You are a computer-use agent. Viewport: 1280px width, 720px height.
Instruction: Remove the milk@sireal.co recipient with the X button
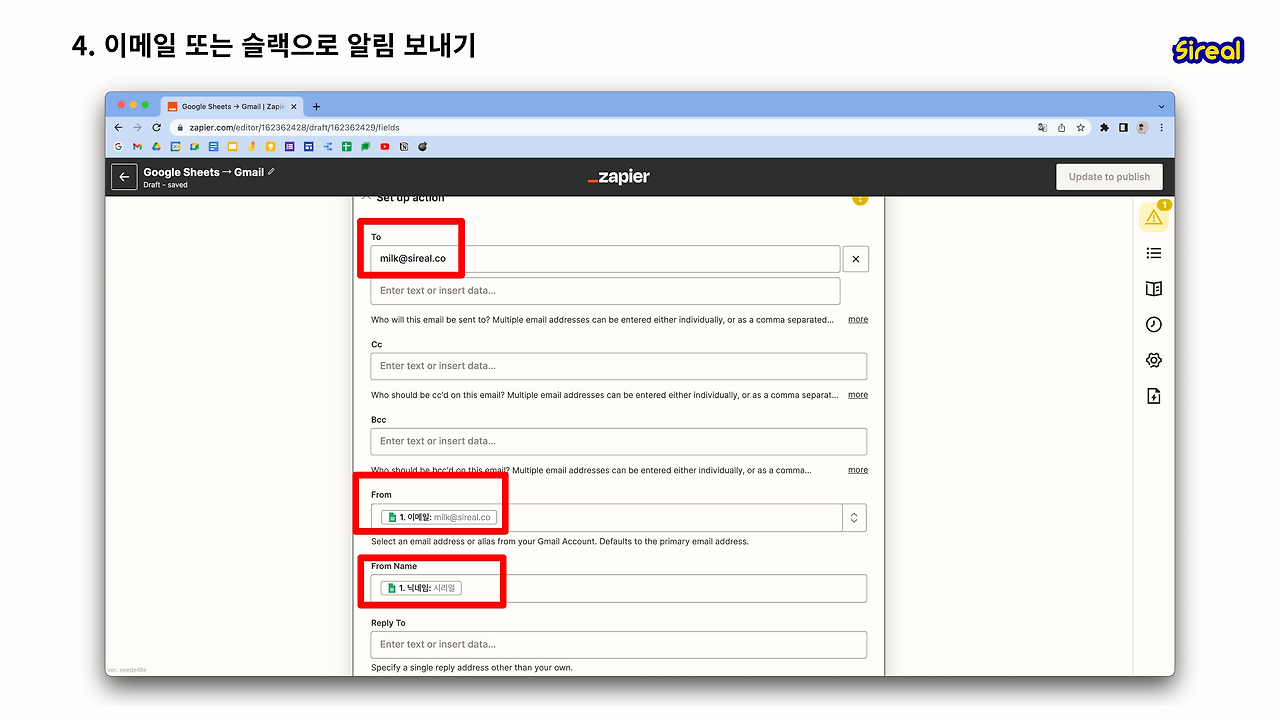click(856, 259)
